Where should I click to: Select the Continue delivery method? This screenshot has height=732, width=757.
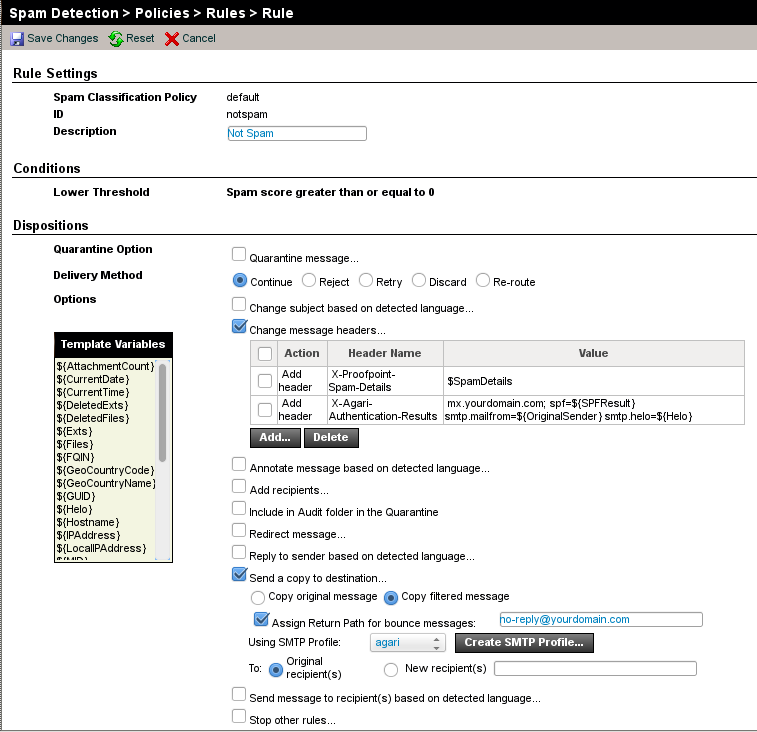tap(240, 280)
